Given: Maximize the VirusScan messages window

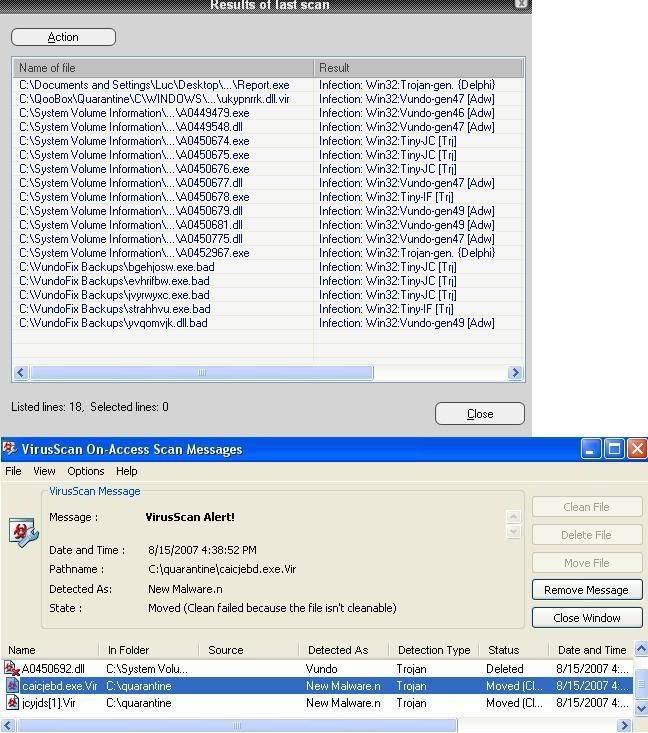Looking at the screenshot, I should (614, 449).
